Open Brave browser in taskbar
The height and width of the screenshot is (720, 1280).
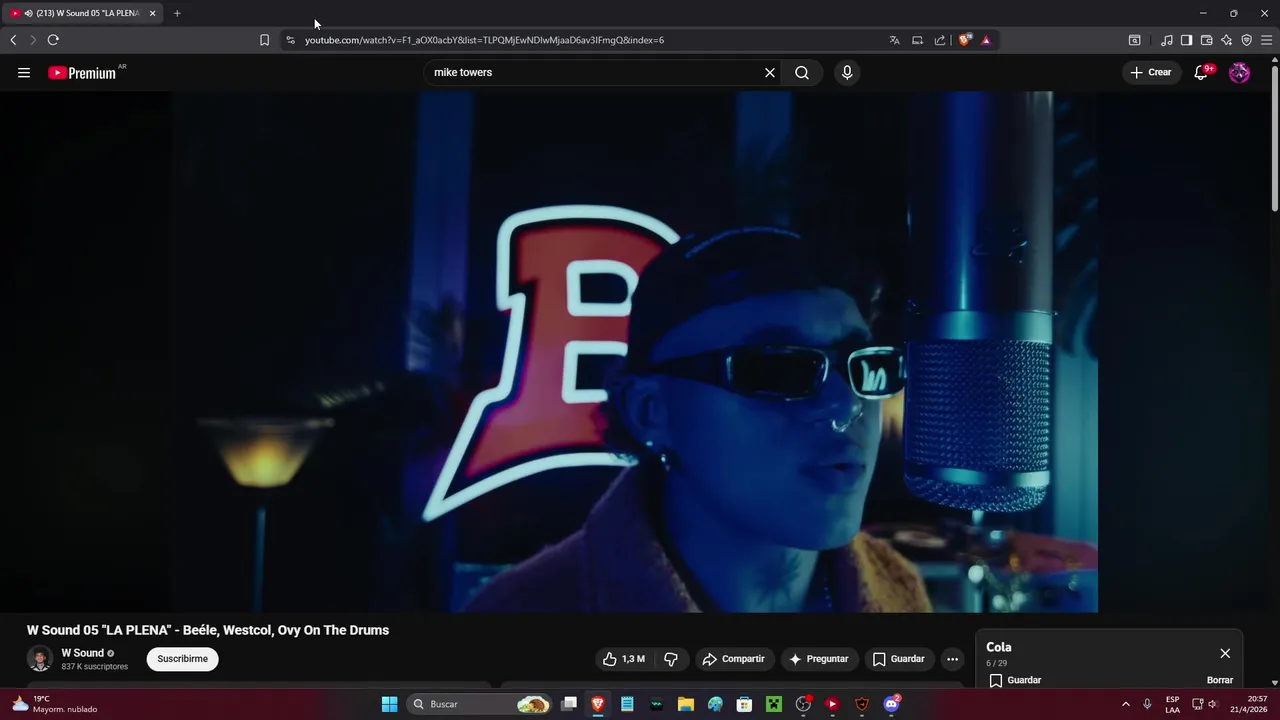(x=598, y=704)
